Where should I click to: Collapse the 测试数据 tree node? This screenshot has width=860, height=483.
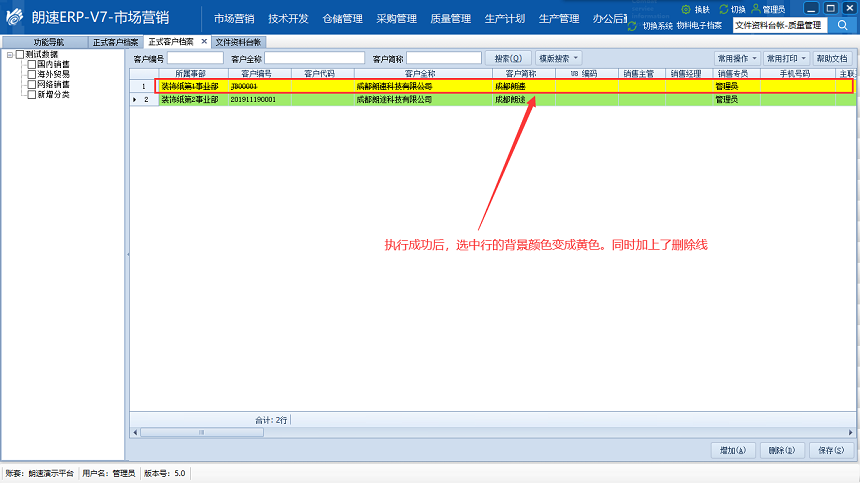9,55
